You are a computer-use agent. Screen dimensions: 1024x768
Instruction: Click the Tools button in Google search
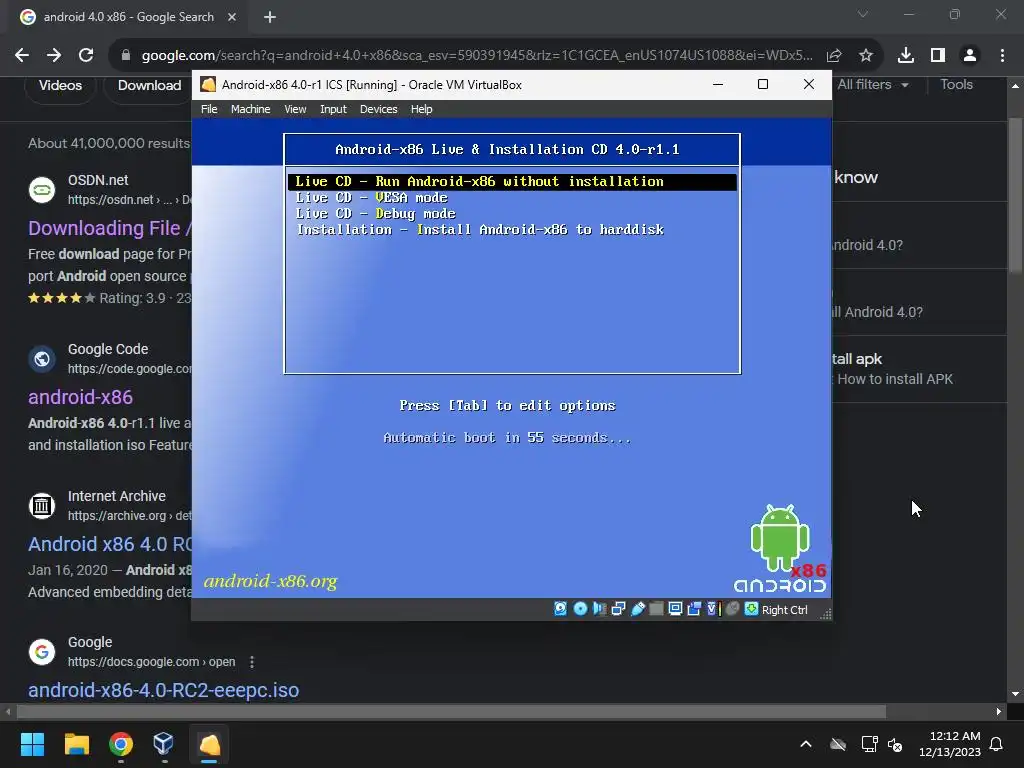coord(956,84)
